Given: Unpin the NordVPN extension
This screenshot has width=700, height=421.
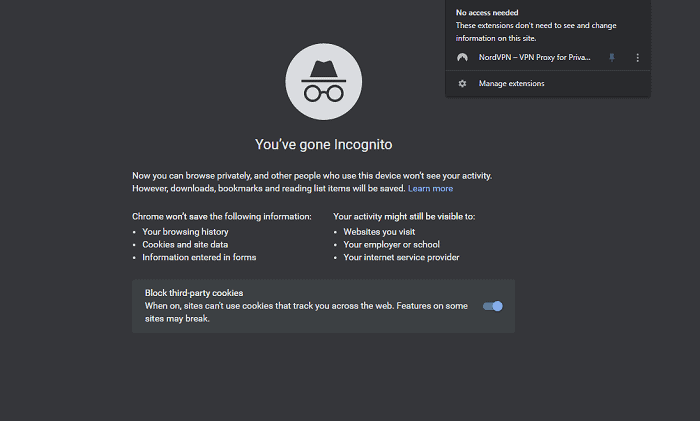Looking at the screenshot, I should (x=612, y=58).
